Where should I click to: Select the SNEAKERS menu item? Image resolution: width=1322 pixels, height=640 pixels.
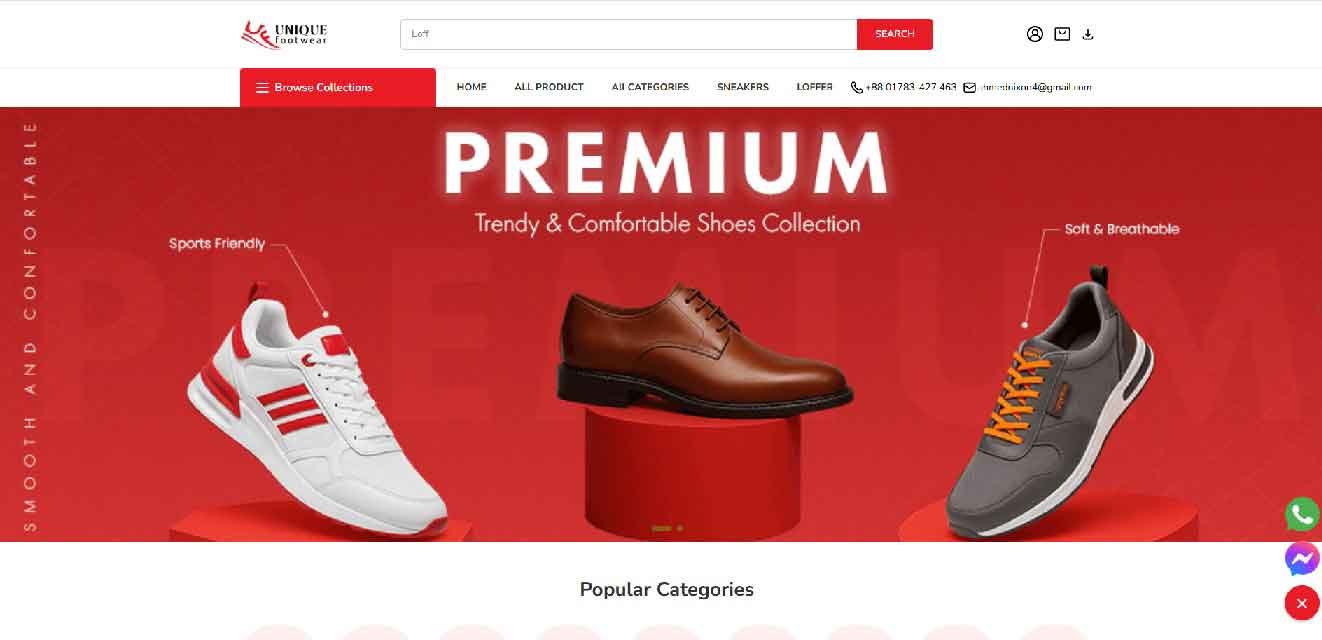[743, 87]
